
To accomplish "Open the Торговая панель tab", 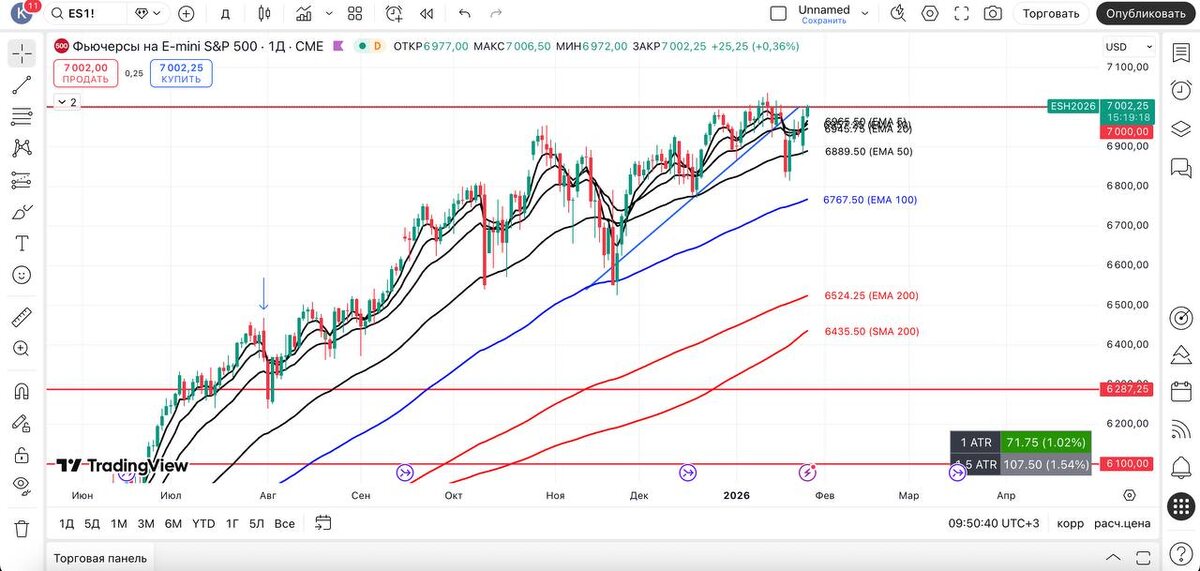I will coord(100,558).
